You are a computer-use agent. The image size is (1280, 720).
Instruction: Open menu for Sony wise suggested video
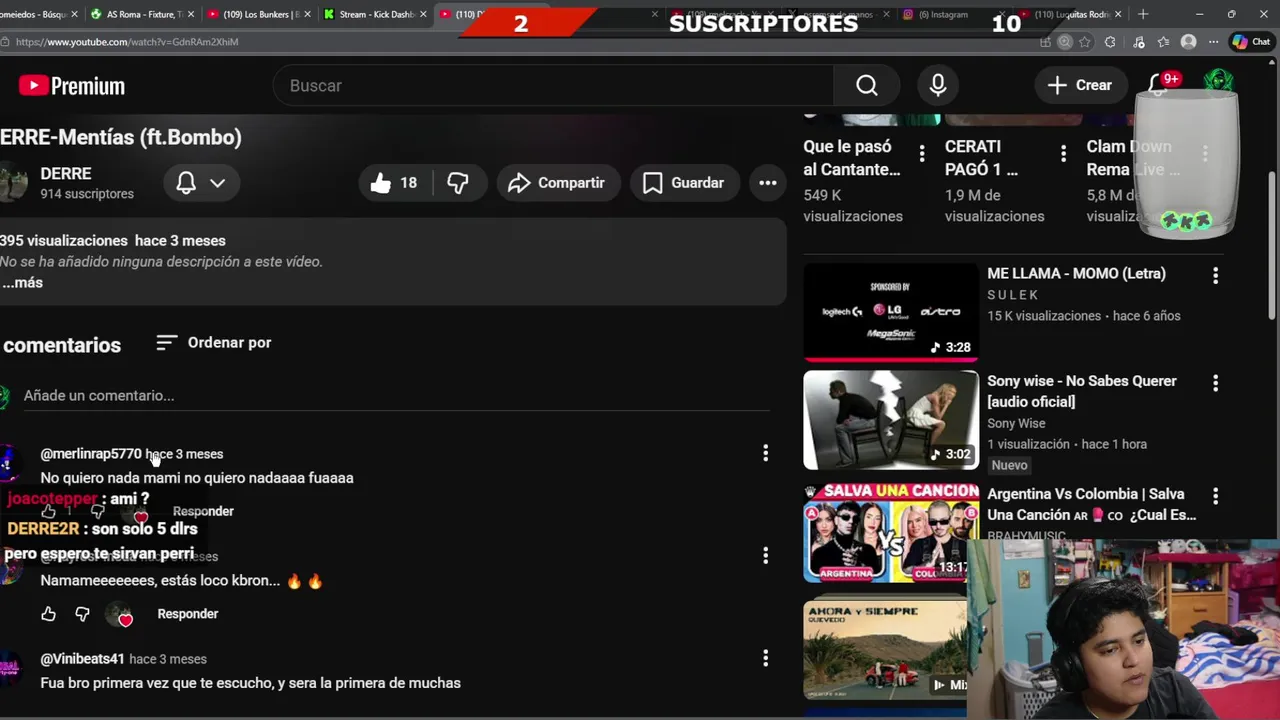click(1216, 383)
